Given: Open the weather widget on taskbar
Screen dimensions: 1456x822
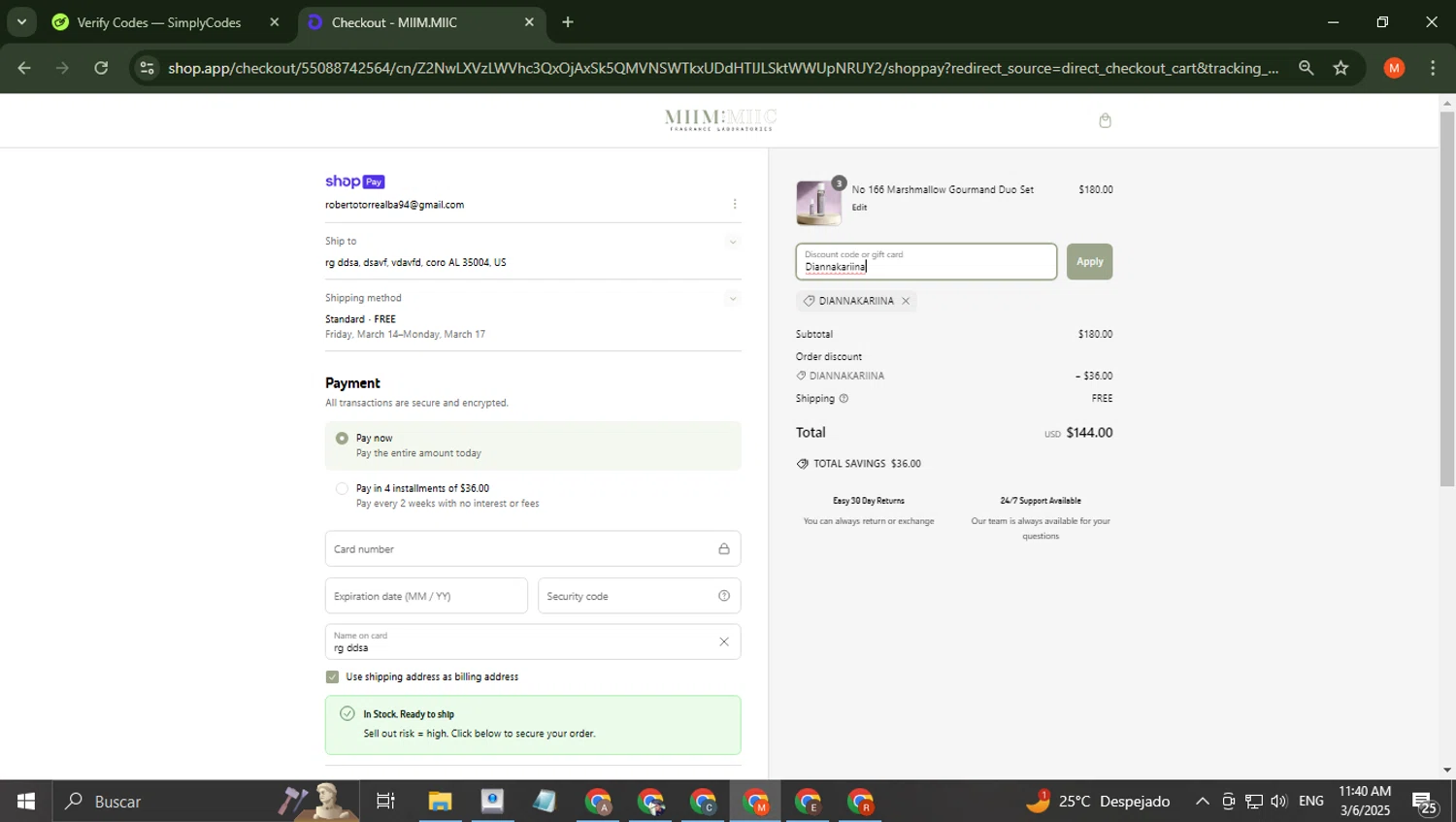Looking at the screenshot, I should coord(1098,802).
